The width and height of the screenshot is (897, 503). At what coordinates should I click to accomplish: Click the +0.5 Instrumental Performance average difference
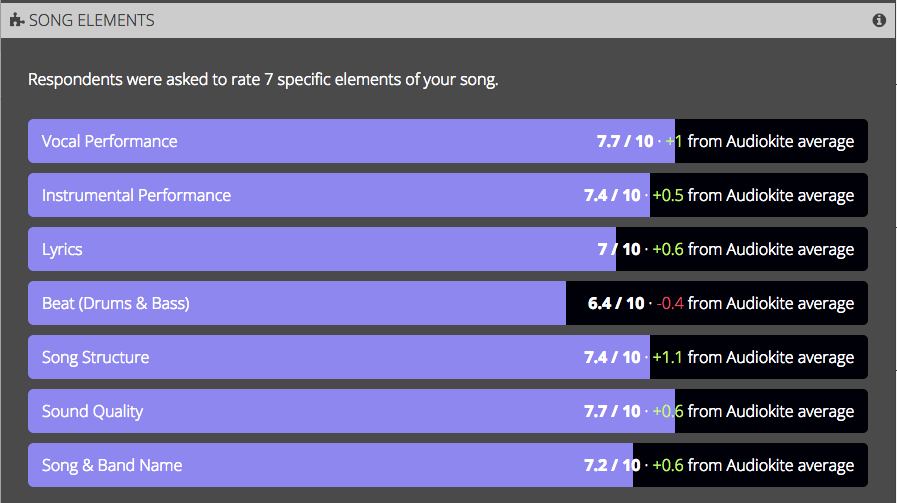point(668,195)
